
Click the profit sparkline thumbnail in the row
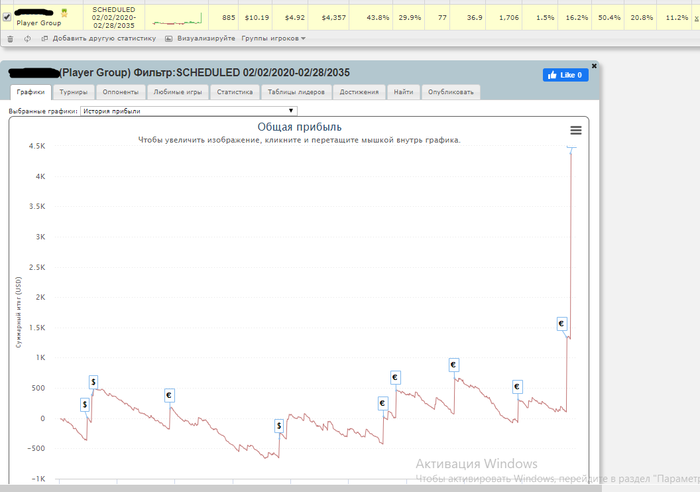point(177,18)
